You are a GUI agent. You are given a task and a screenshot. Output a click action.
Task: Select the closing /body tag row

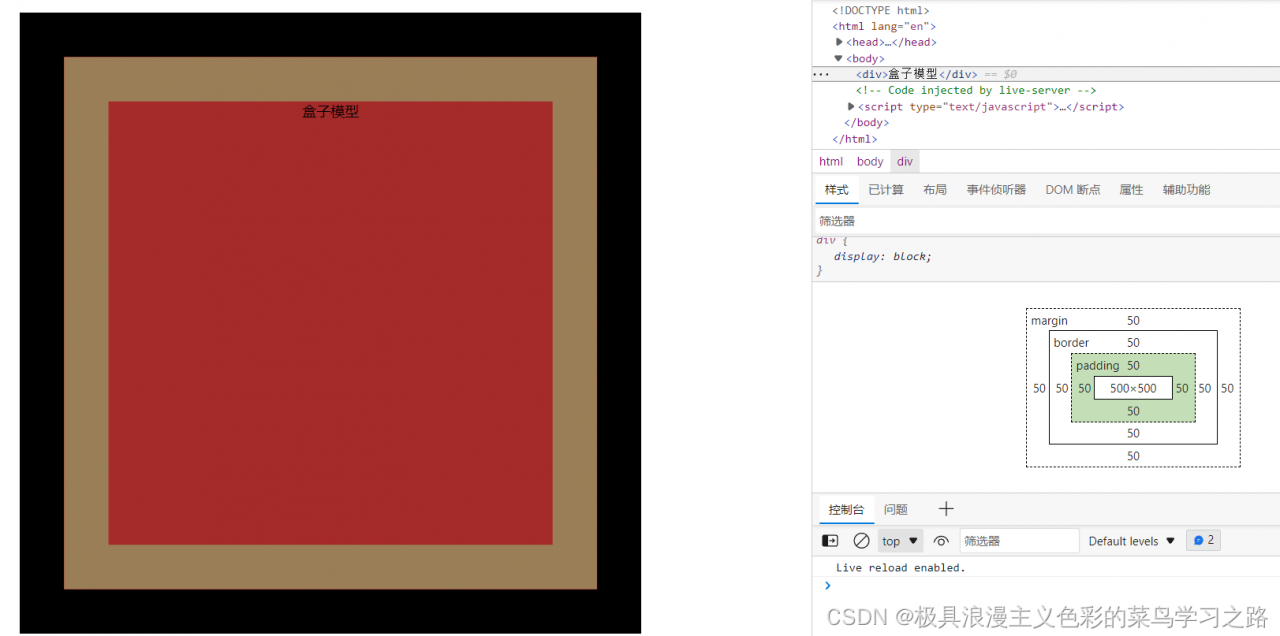pos(866,122)
